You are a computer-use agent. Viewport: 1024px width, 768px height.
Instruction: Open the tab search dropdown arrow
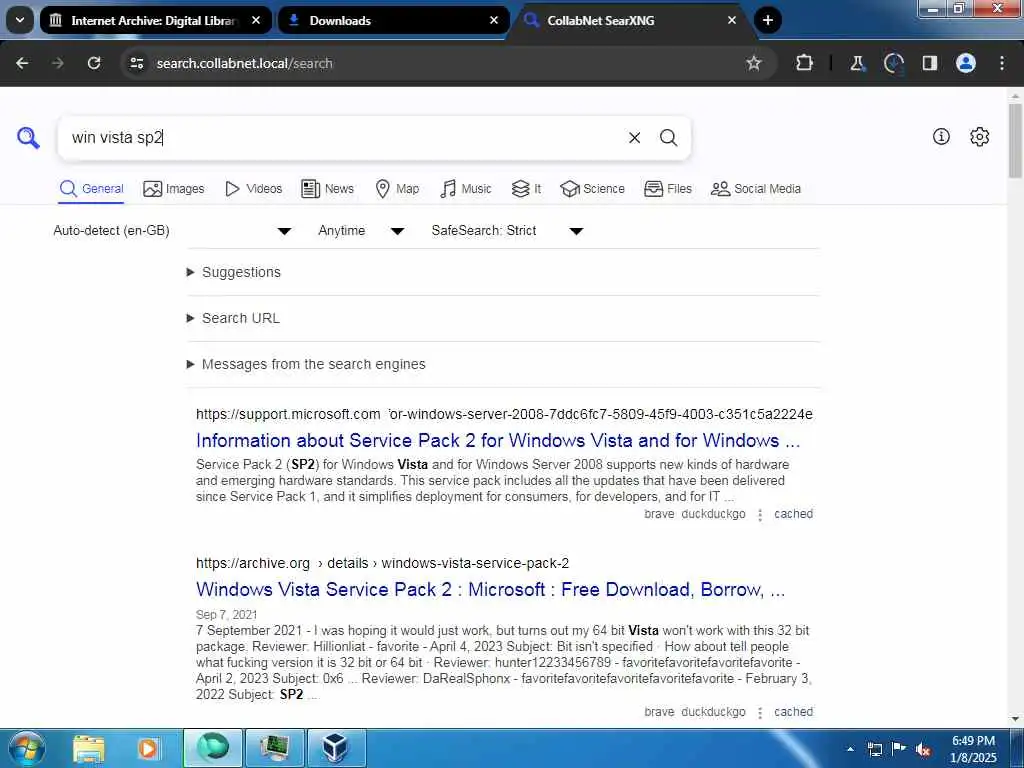(x=20, y=20)
